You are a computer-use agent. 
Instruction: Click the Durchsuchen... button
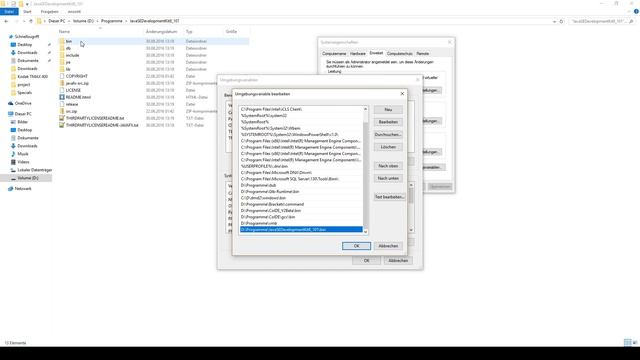tap(388, 134)
